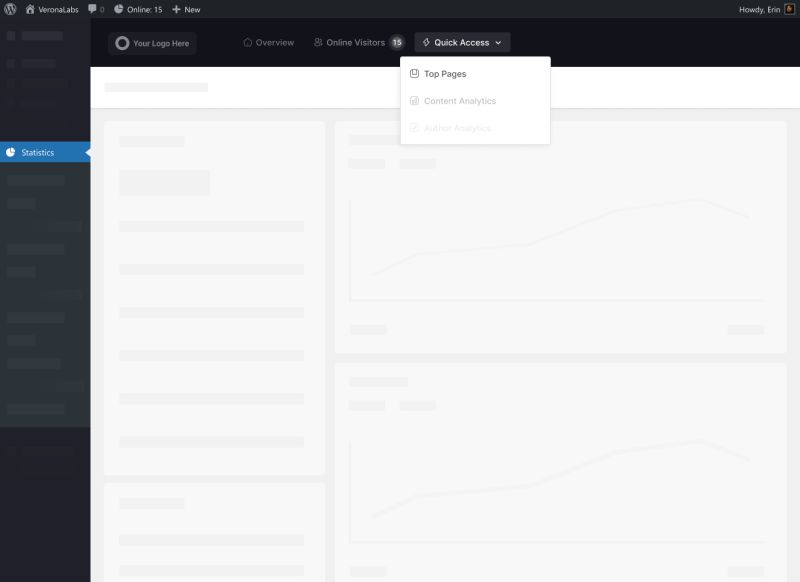Click the clock icon next to Online: 15

[x=119, y=9]
